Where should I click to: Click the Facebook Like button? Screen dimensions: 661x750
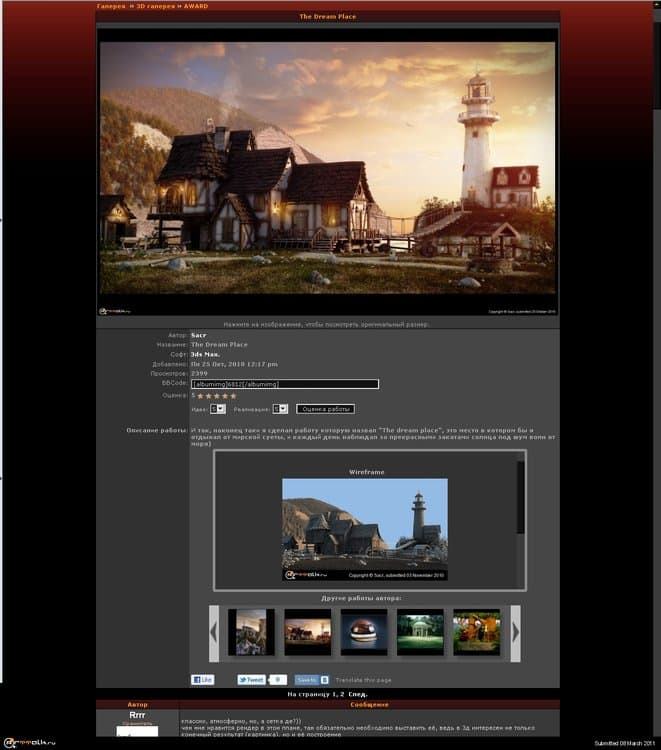tap(203, 679)
